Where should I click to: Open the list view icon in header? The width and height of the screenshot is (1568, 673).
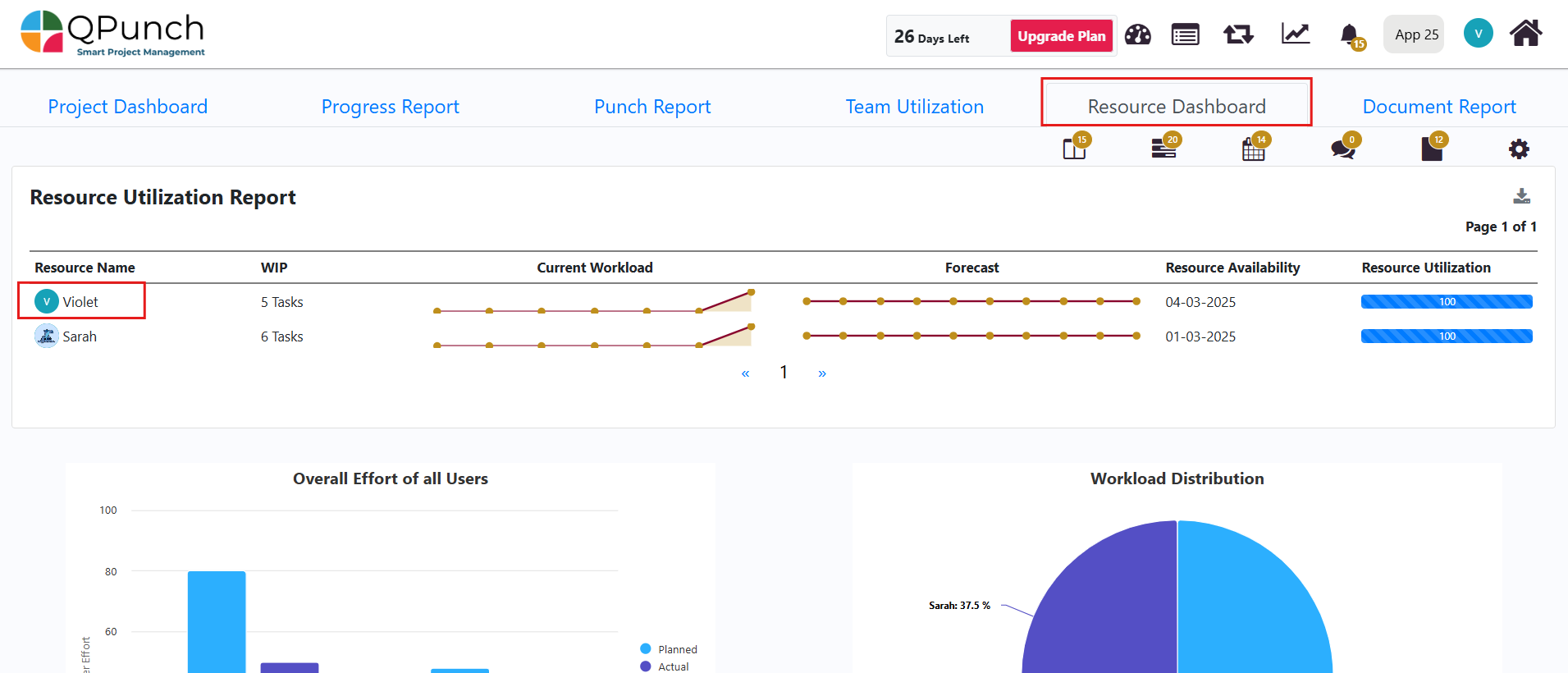(1186, 34)
